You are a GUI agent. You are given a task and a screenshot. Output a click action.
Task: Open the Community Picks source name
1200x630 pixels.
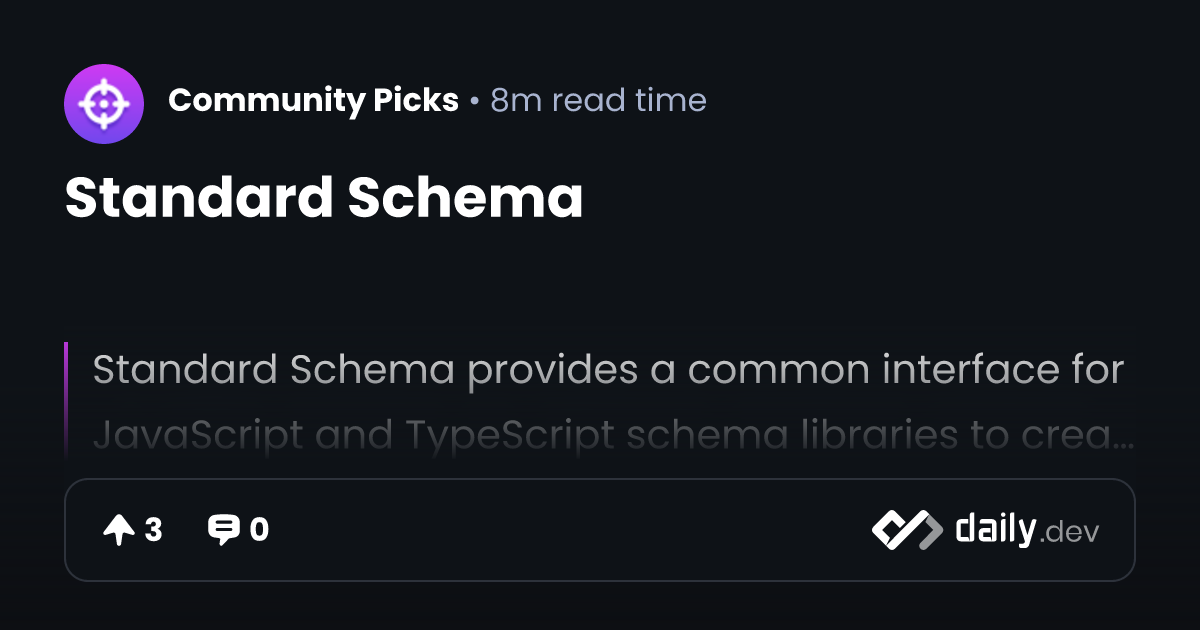pyautogui.click(x=313, y=100)
